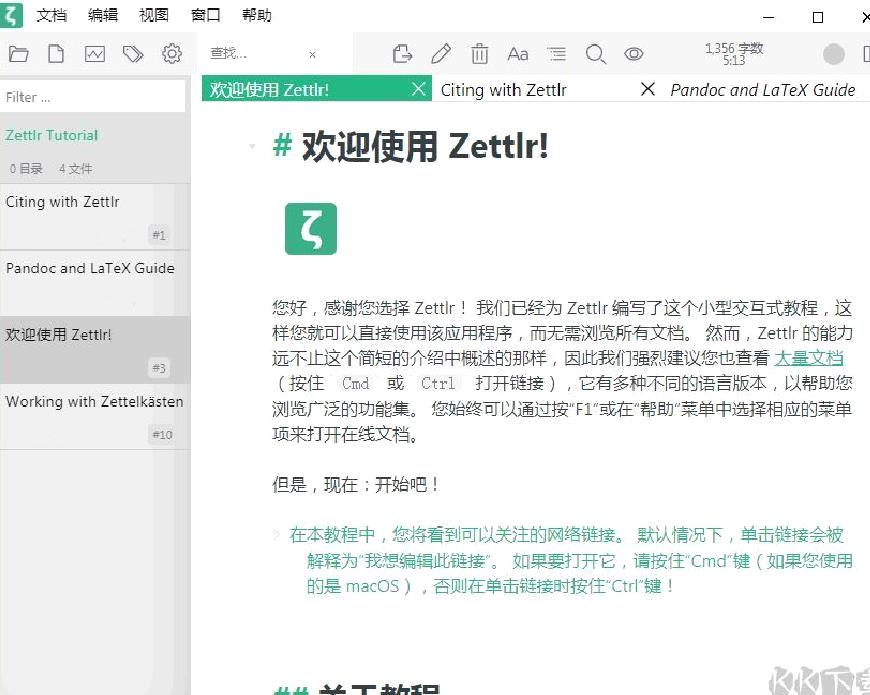Show the table of contents icon
This screenshot has height=695, width=870.
pyautogui.click(x=557, y=54)
